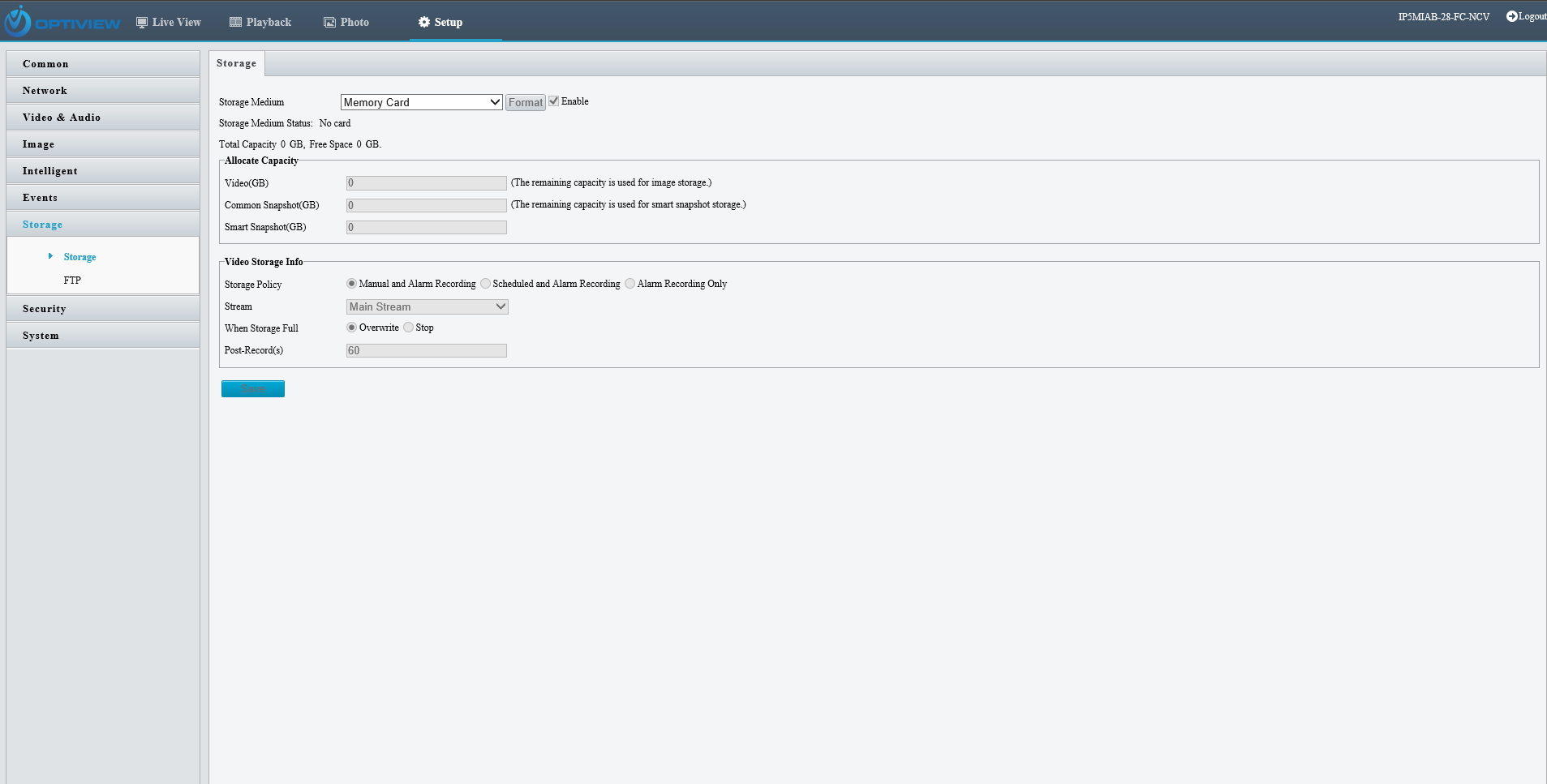Click the Optiview logo icon
The width and height of the screenshot is (1547, 784).
click(18, 22)
